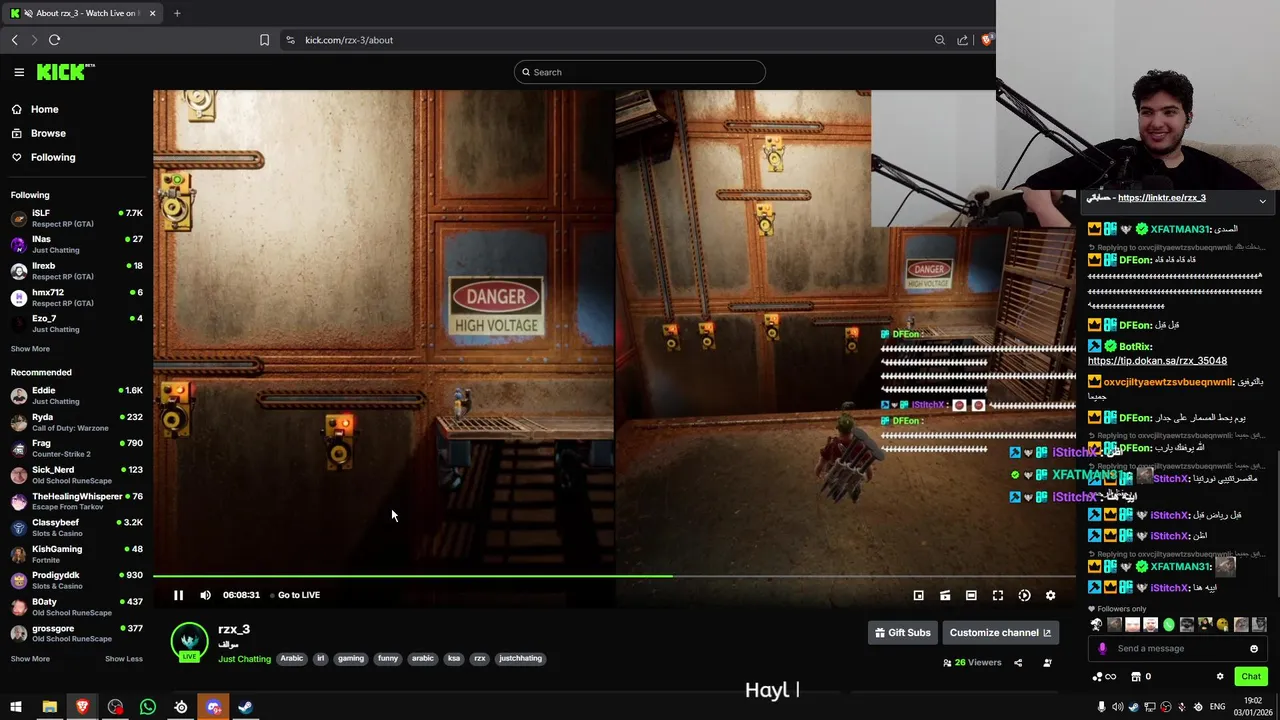Share the stream via share icon
Image resolution: width=1280 pixels, height=720 pixels.
tap(1018, 663)
